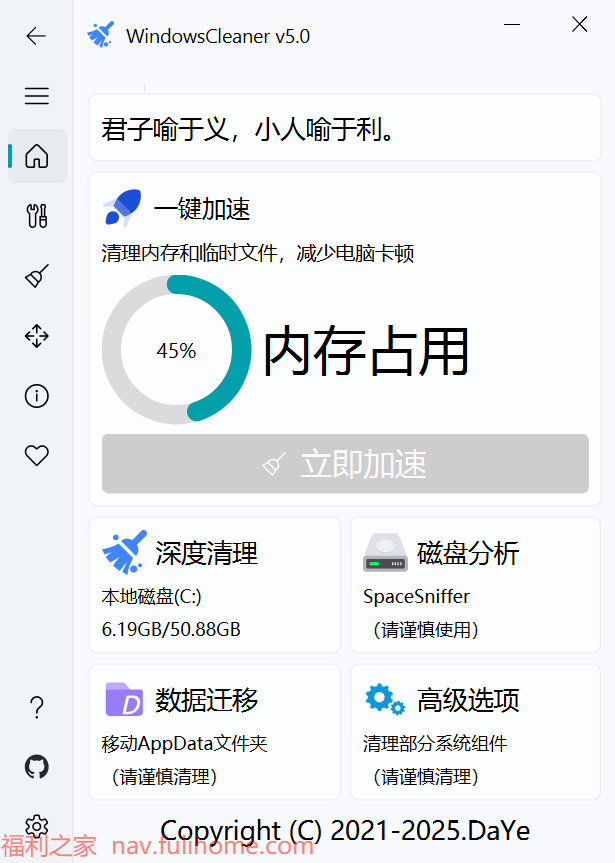This screenshot has width=615, height=863.
Task: Click the 一键加速 heading
Action: [x=202, y=209]
